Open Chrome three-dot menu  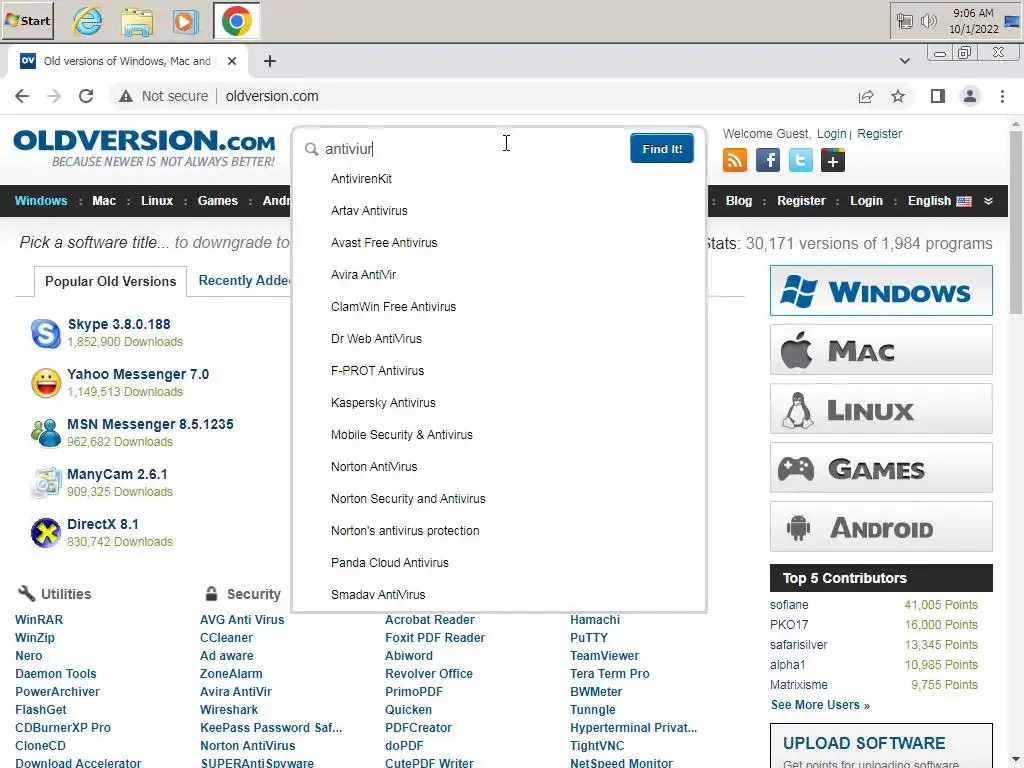coord(1002,97)
